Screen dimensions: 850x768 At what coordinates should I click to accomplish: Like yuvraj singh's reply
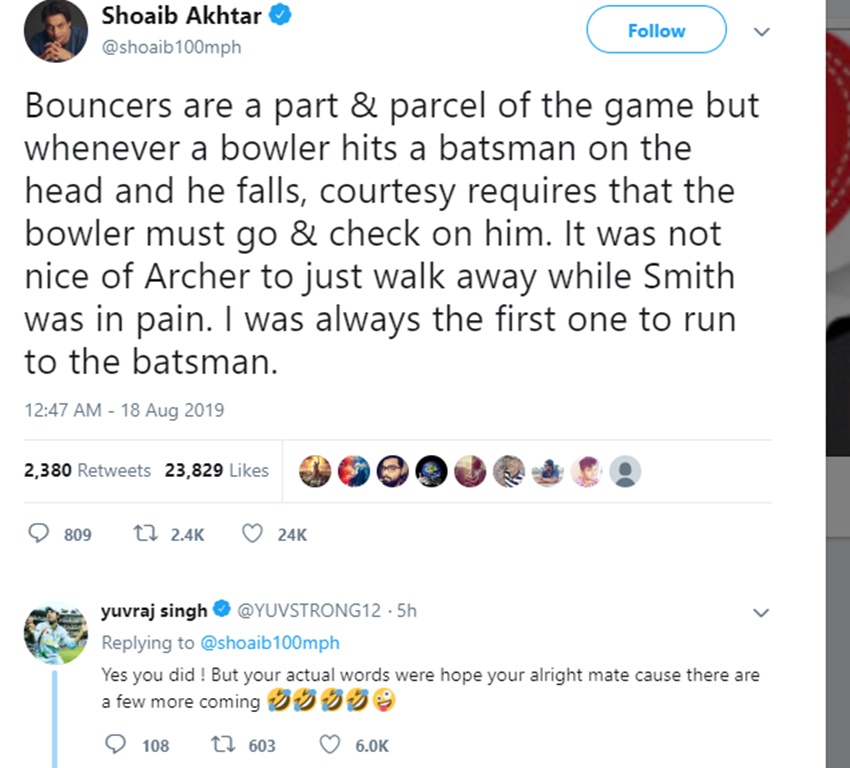coord(329,745)
